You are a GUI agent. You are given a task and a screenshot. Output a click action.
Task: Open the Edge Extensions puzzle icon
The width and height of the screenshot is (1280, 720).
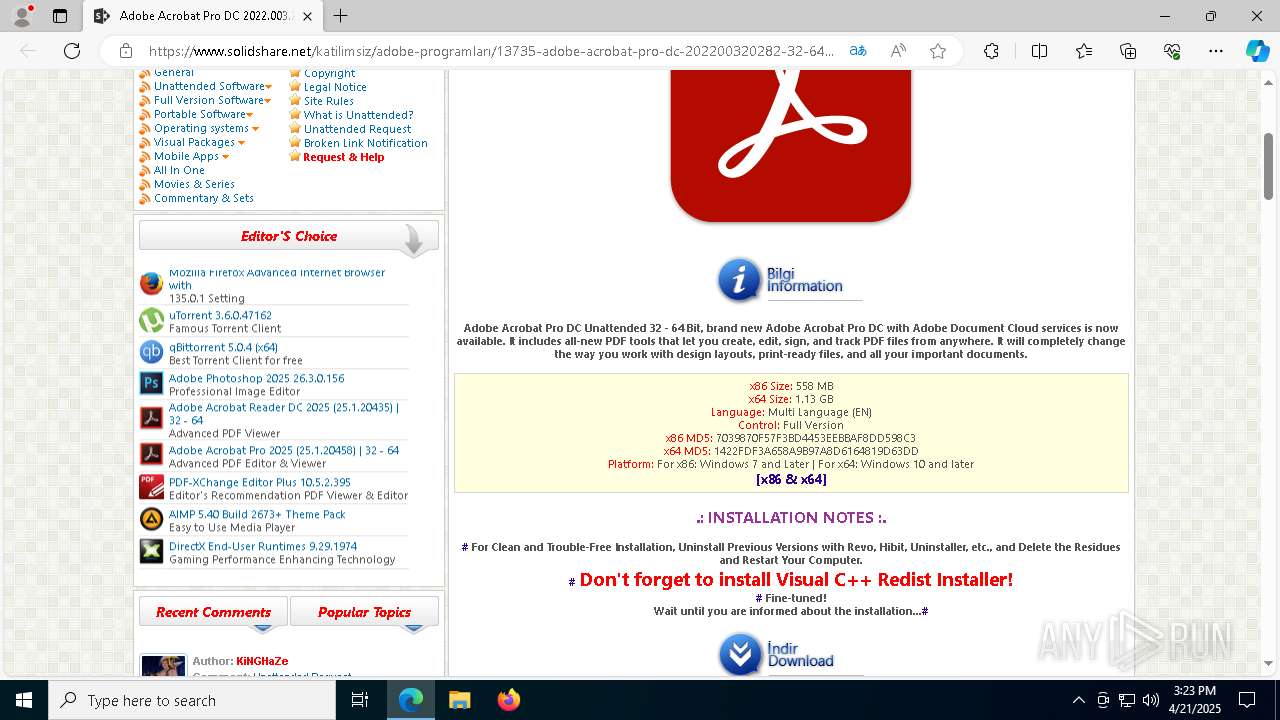tap(991, 51)
